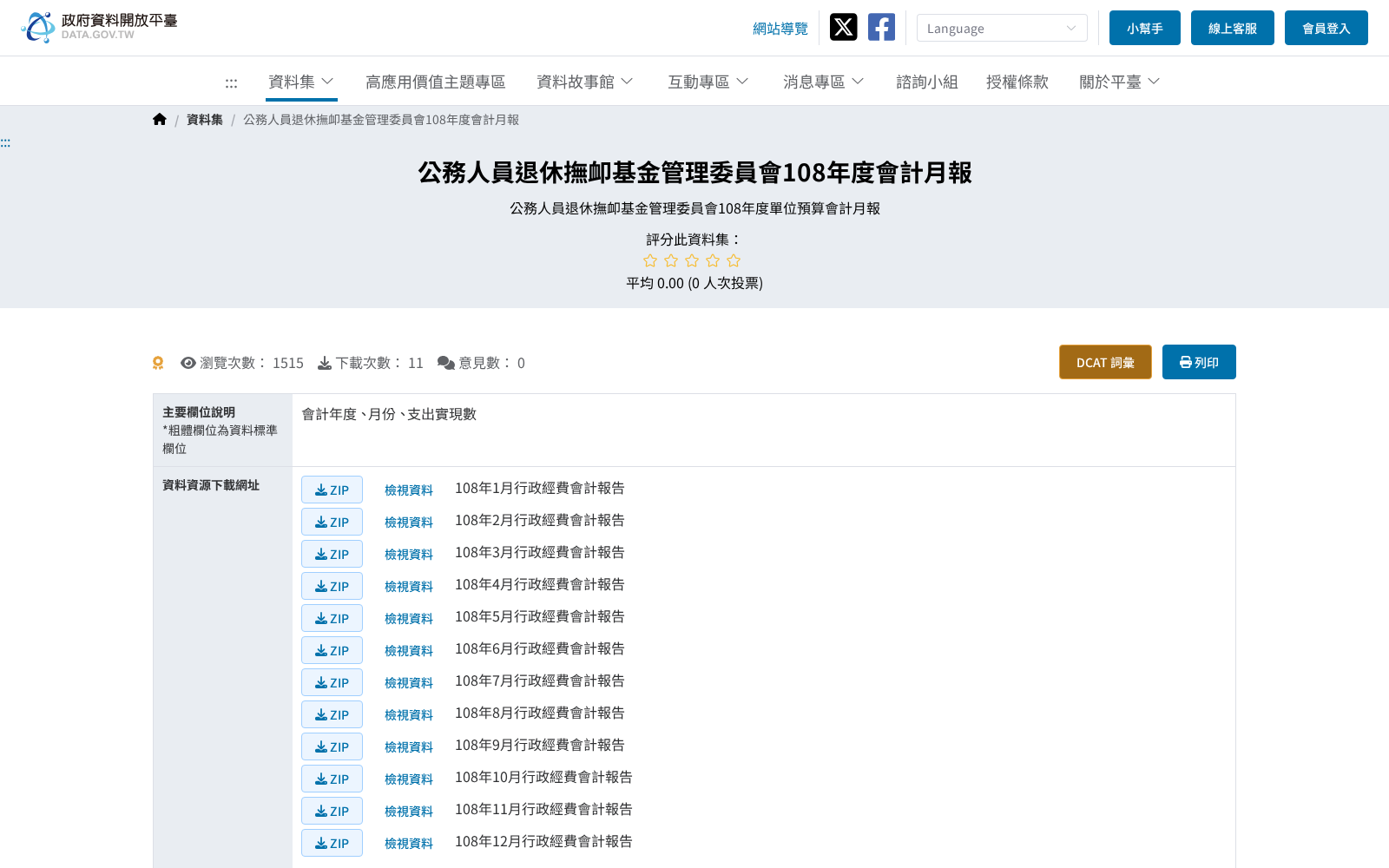This screenshot has height=868, width=1389.
Task: Download ZIP for 108年7月 report
Action: click(x=332, y=682)
